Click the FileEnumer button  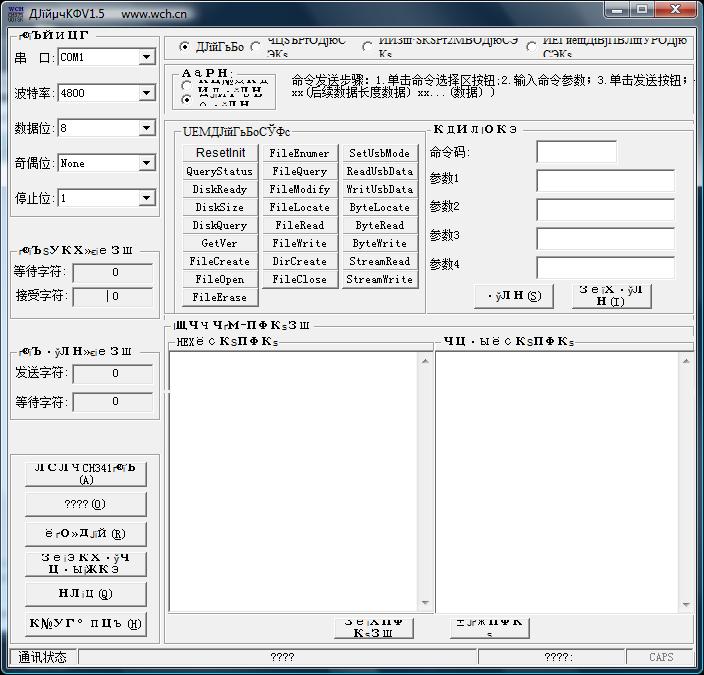click(300, 153)
